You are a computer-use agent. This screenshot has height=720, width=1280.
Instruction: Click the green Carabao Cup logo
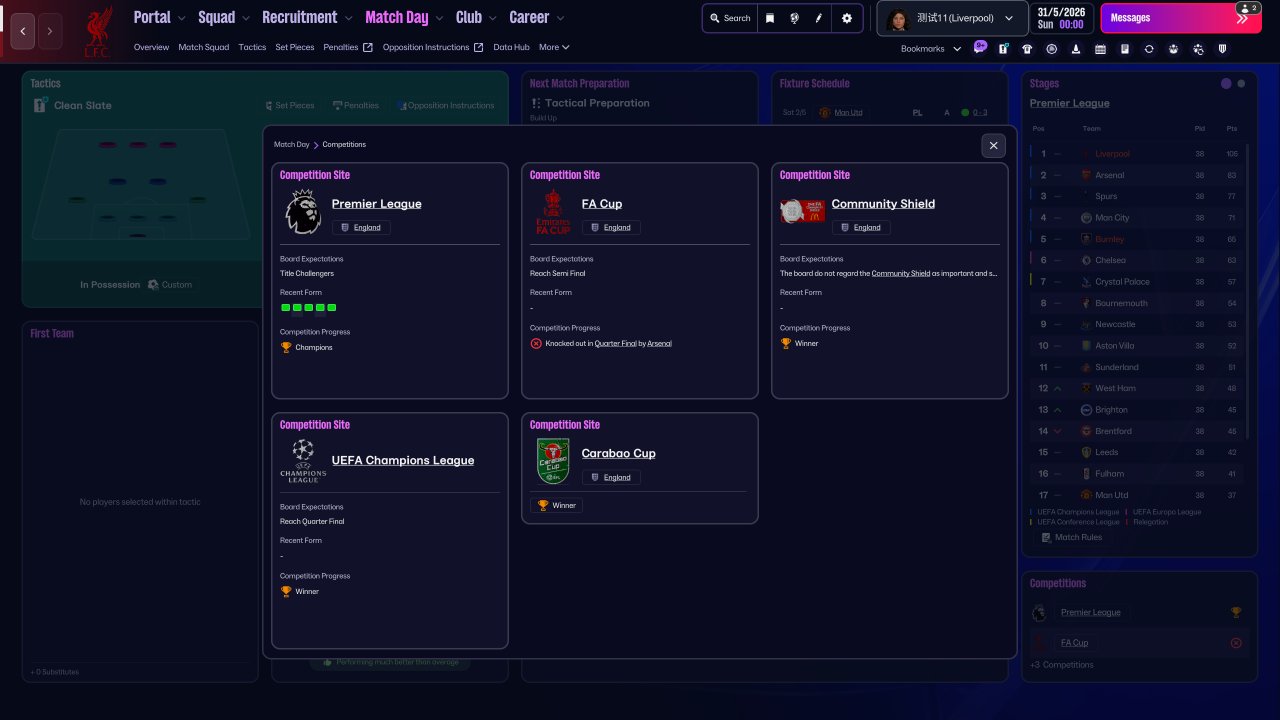point(553,461)
